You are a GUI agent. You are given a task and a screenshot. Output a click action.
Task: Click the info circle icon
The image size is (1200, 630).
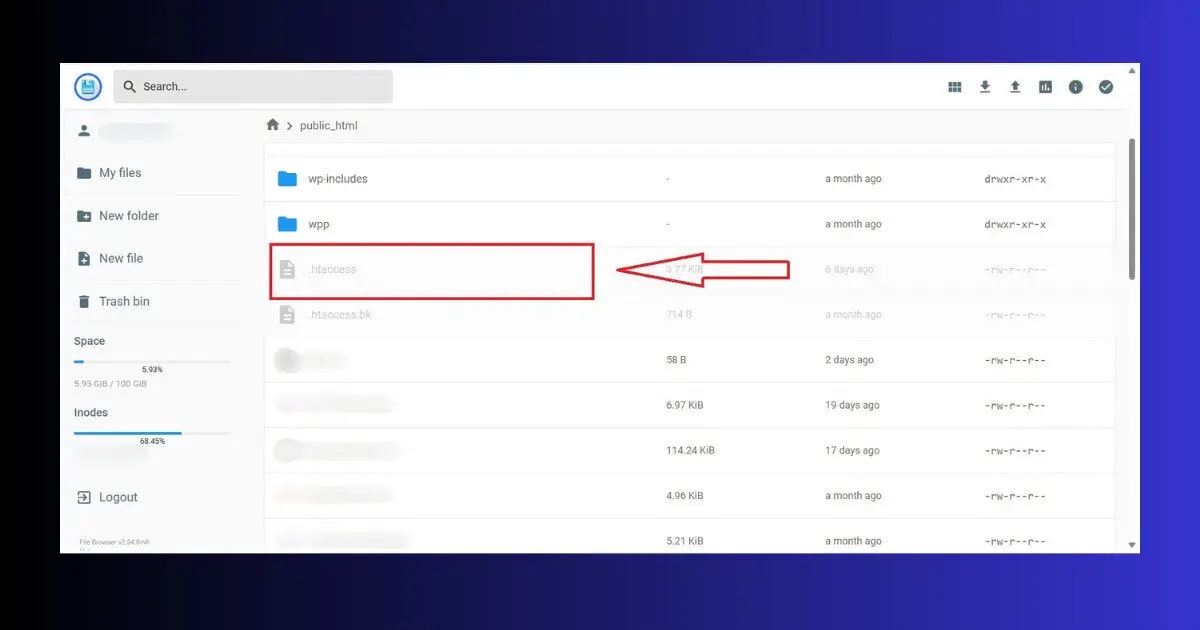(x=1075, y=87)
